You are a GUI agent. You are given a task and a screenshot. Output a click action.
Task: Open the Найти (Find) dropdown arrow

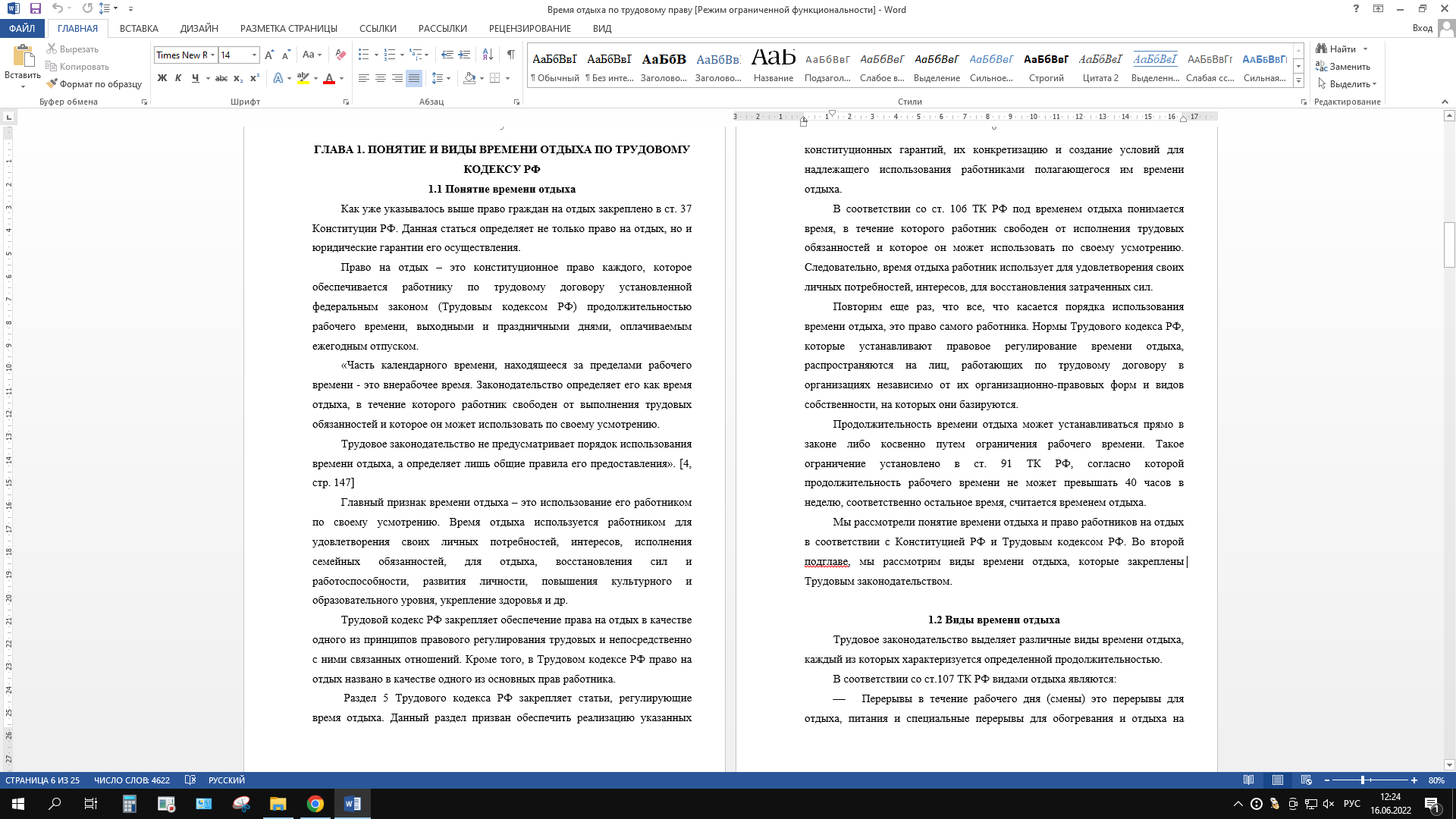pos(1365,49)
